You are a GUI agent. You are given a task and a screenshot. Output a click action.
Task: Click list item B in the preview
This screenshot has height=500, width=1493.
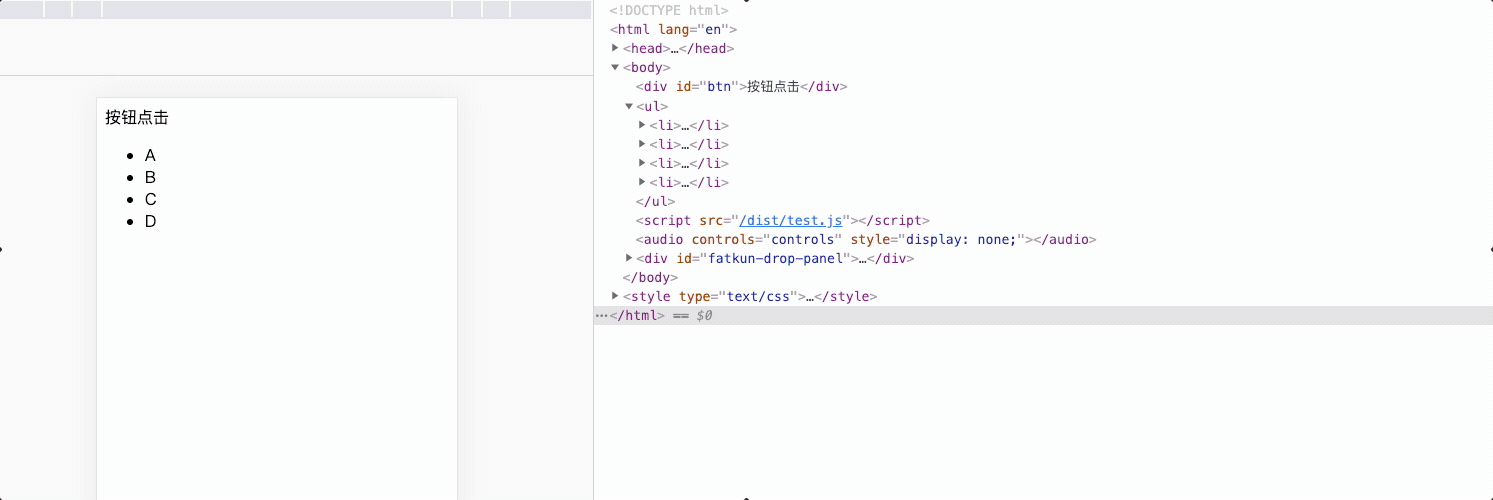(x=150, y=178)
